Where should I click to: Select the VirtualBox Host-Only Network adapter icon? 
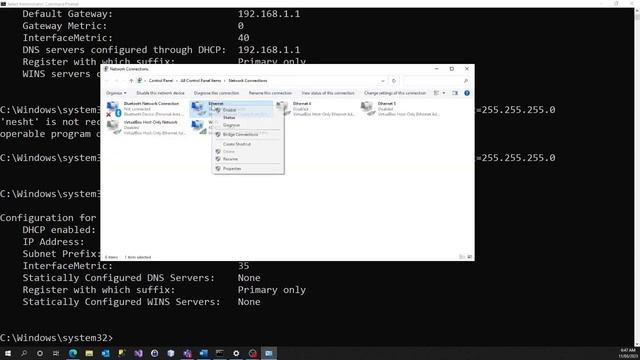[x=114, y=127]
